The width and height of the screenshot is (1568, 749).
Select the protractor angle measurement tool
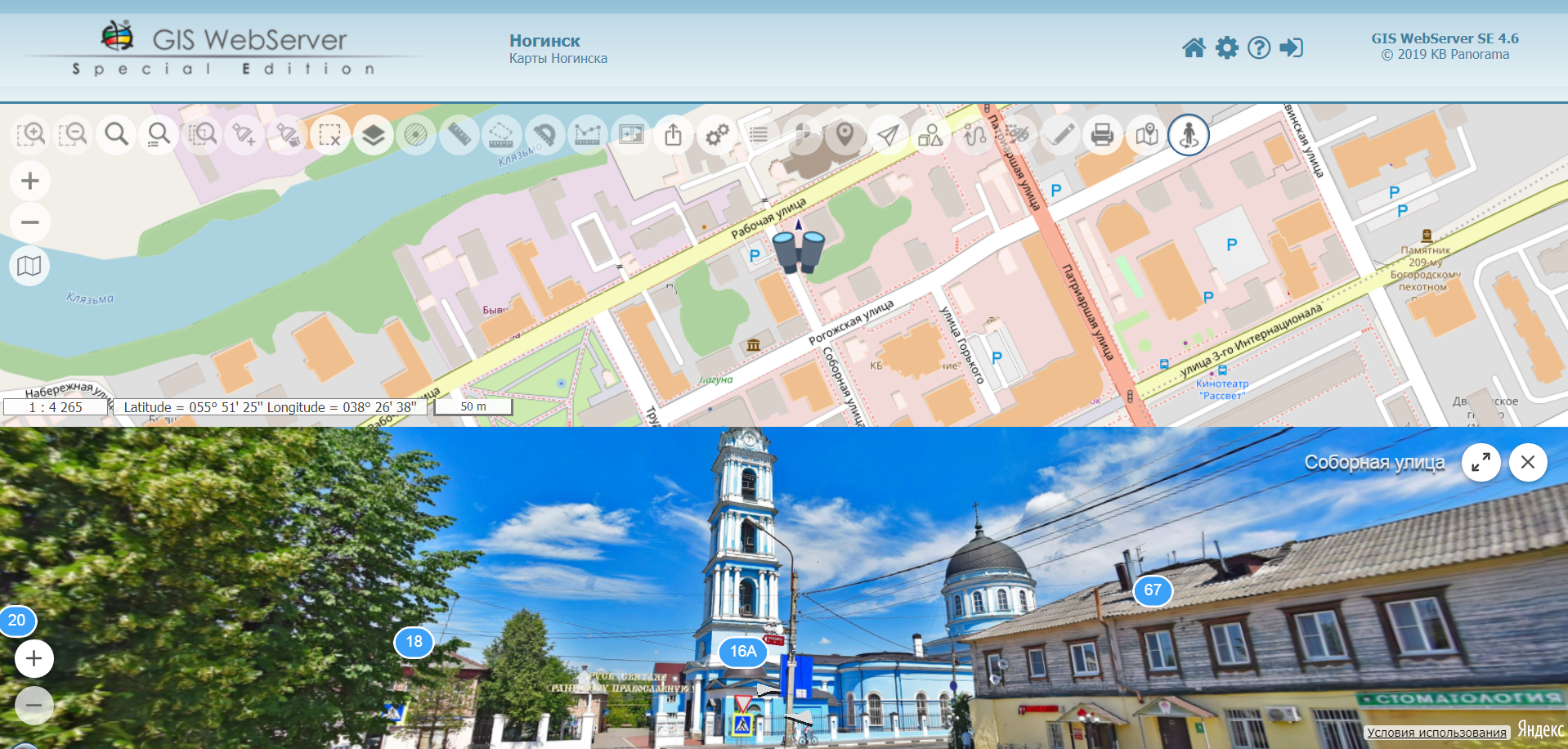pos(544,134)
